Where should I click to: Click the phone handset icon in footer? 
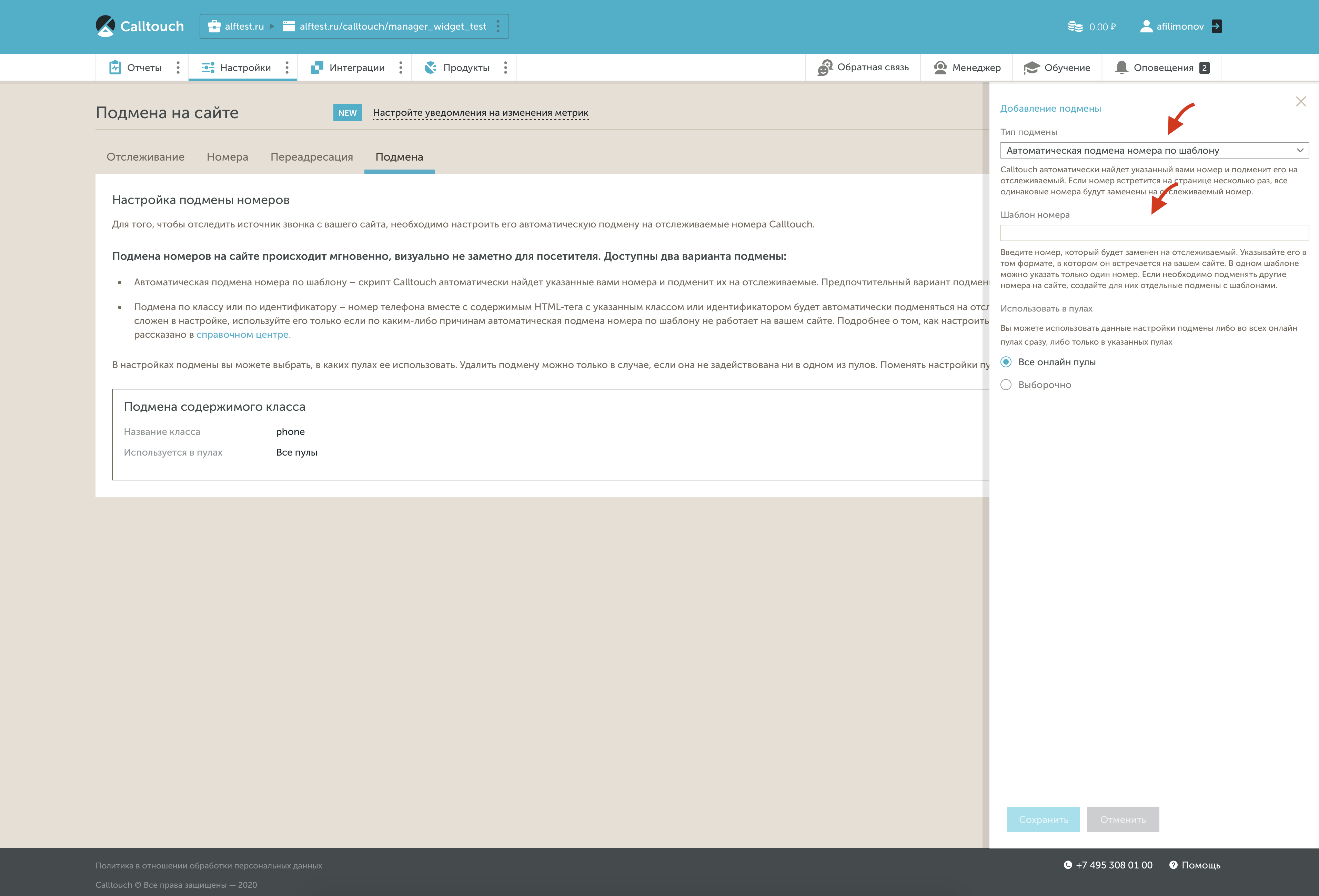point(1068,865)
